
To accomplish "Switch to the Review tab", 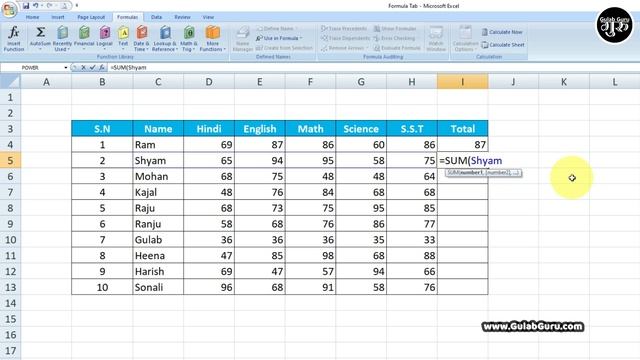I will [182, 17].
